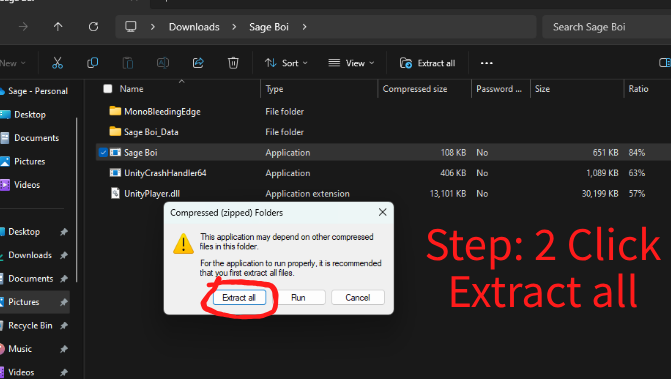The height and width of the screenshot is (379, 671).
Task: Click pin icon beside Music
Action: 64,349
